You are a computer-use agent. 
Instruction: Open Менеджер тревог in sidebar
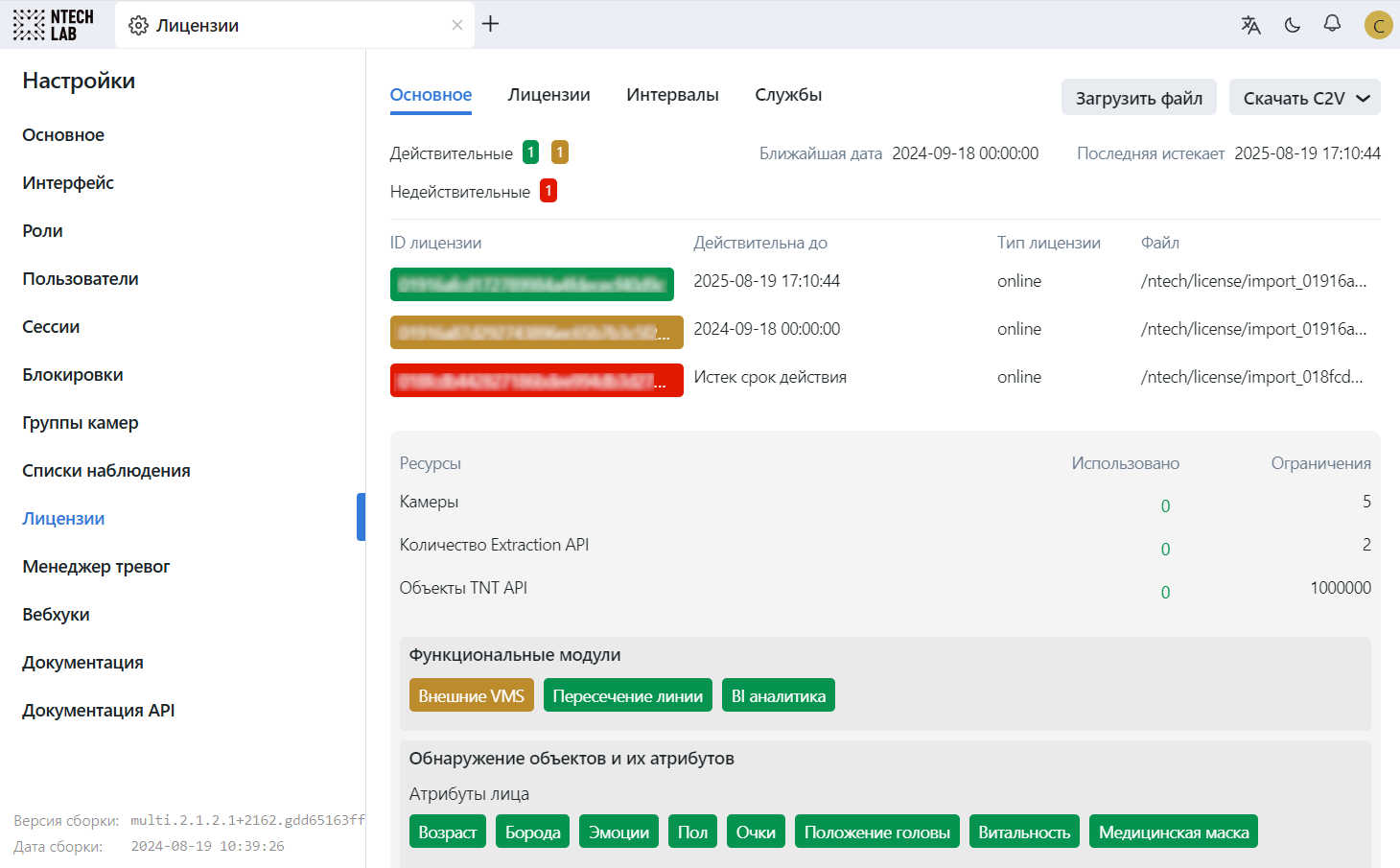tap(96, 567)
